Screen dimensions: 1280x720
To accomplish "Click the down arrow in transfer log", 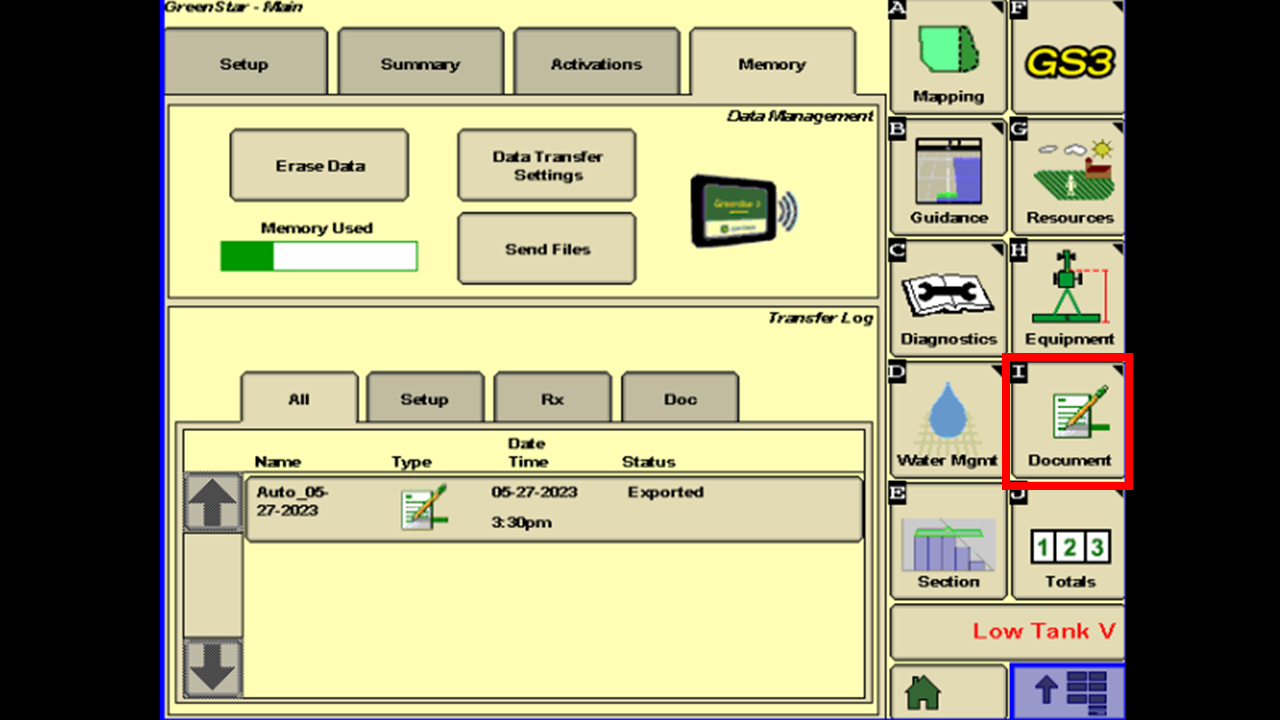I will pos(213,668).
